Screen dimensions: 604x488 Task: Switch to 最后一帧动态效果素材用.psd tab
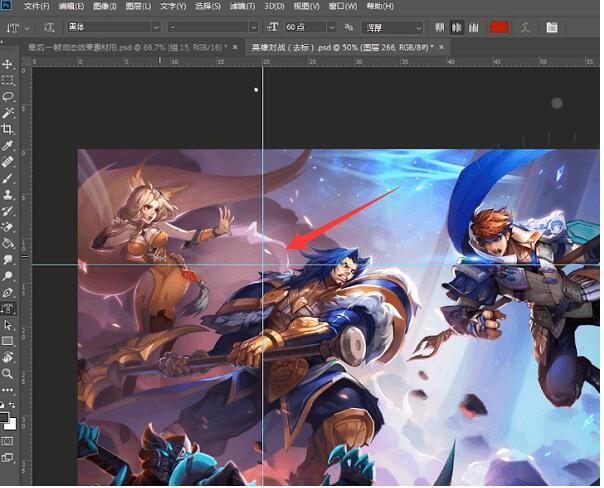[130, 47]
